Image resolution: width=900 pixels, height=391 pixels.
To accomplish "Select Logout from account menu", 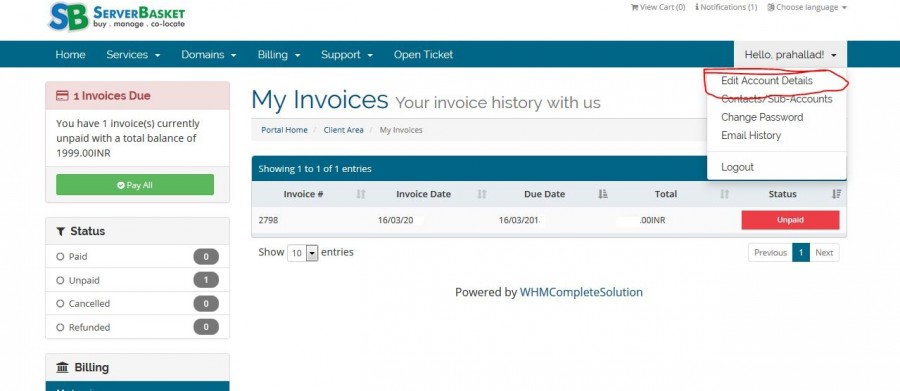I will pos(738,167).
